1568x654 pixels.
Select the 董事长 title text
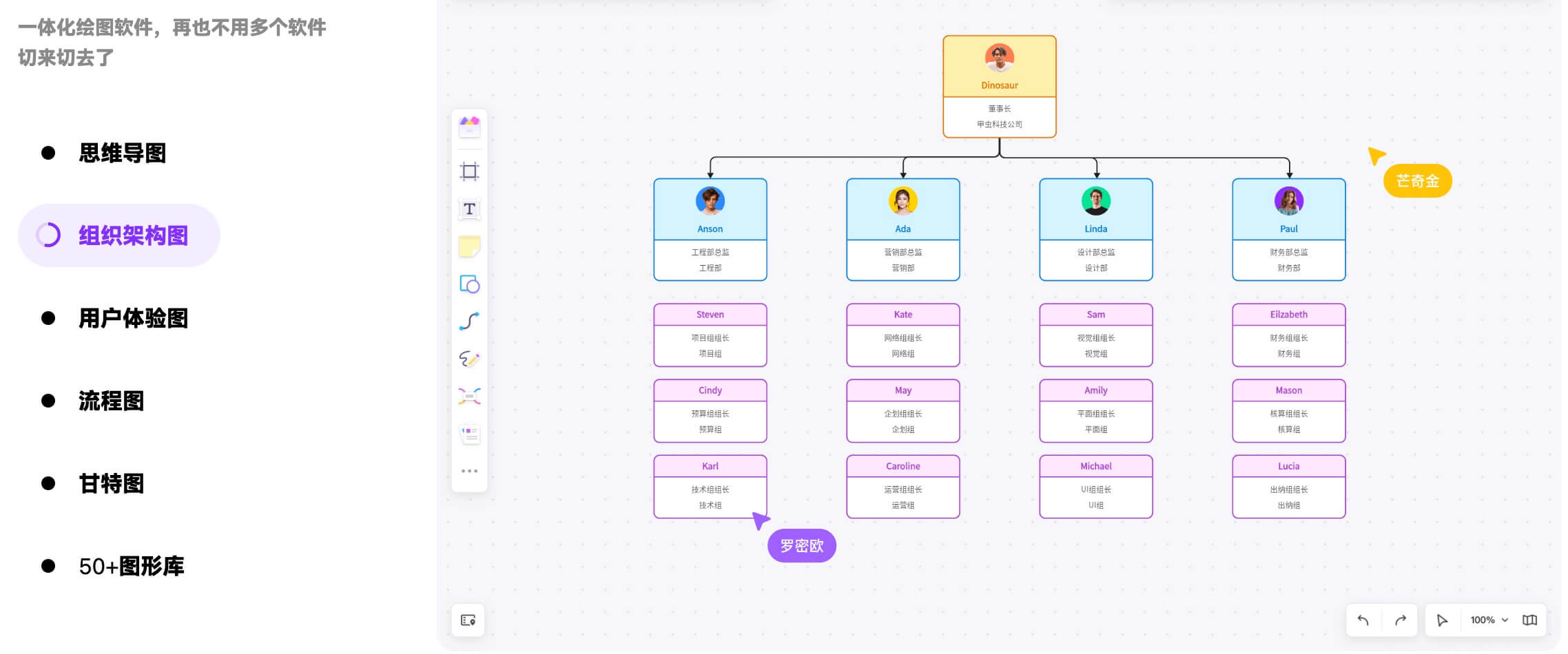coord(1000,109)
